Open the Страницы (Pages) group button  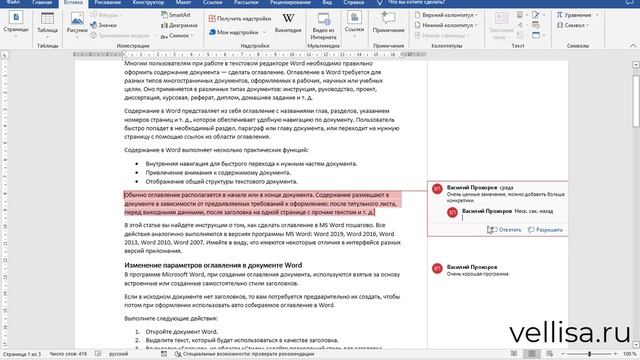click(x=16, y=23)
